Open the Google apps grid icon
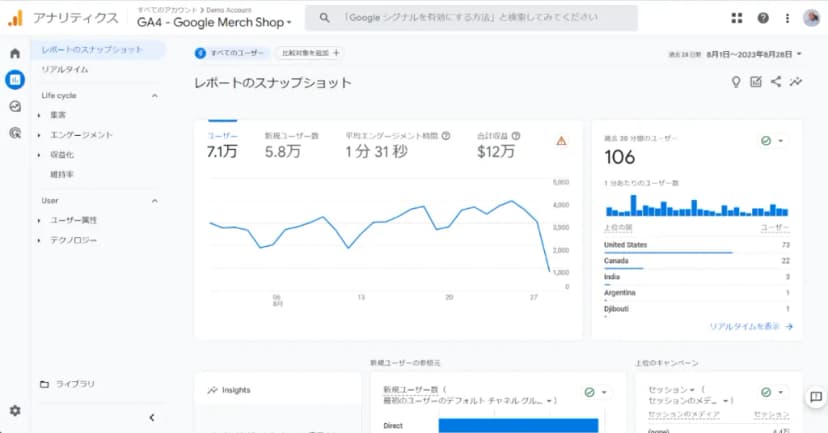This screenshot has height=433, width=828. (x=737, y=18)
